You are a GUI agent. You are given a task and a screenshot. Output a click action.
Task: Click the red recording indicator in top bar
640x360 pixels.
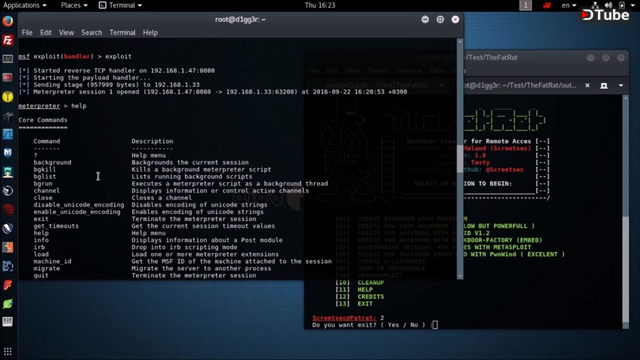(547, 5)
